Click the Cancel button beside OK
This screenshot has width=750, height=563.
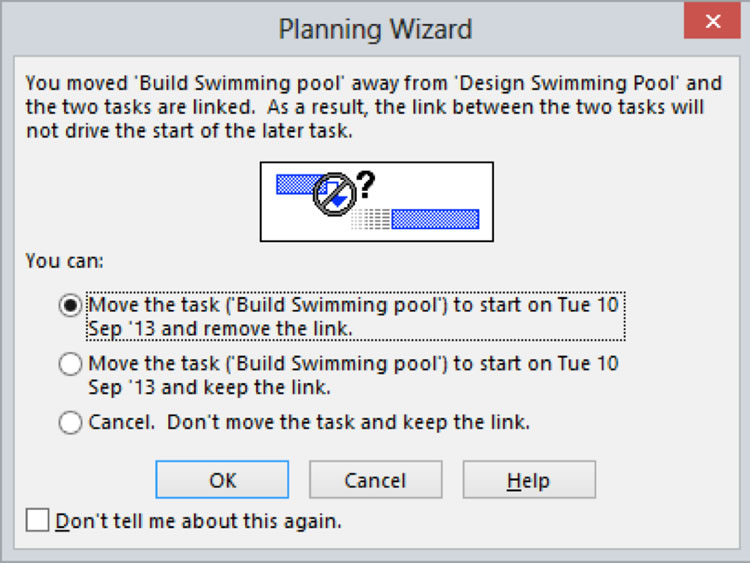coord(375,480)
